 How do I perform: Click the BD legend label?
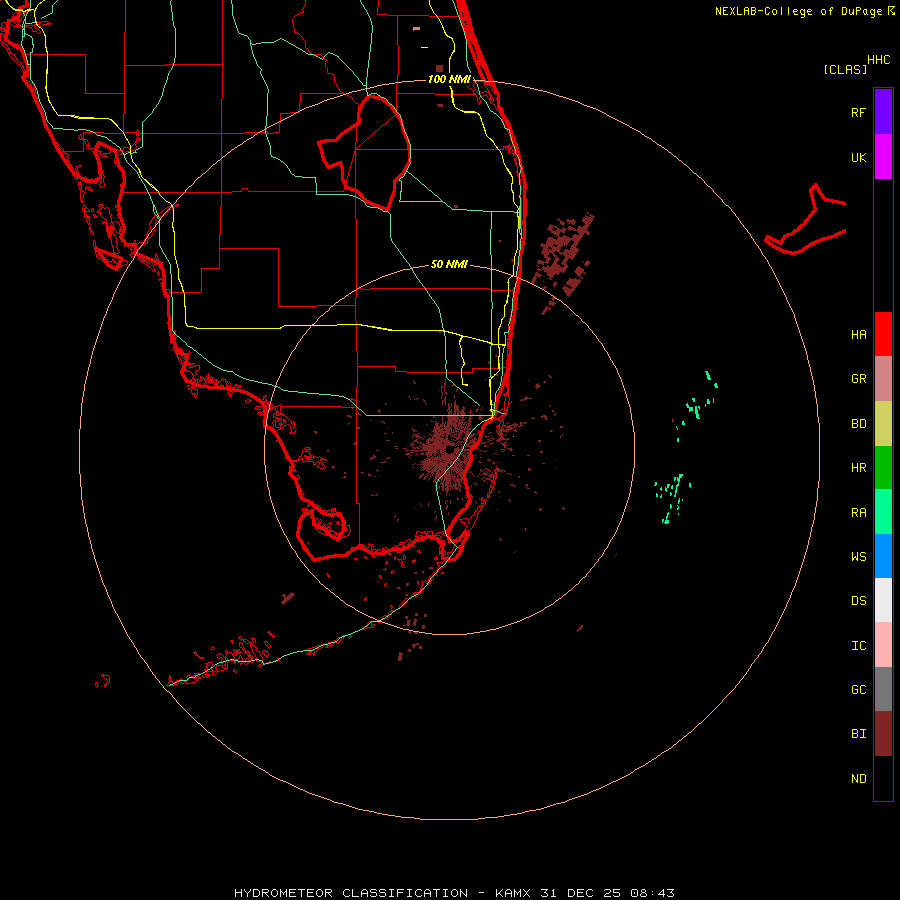pos(858,424)
